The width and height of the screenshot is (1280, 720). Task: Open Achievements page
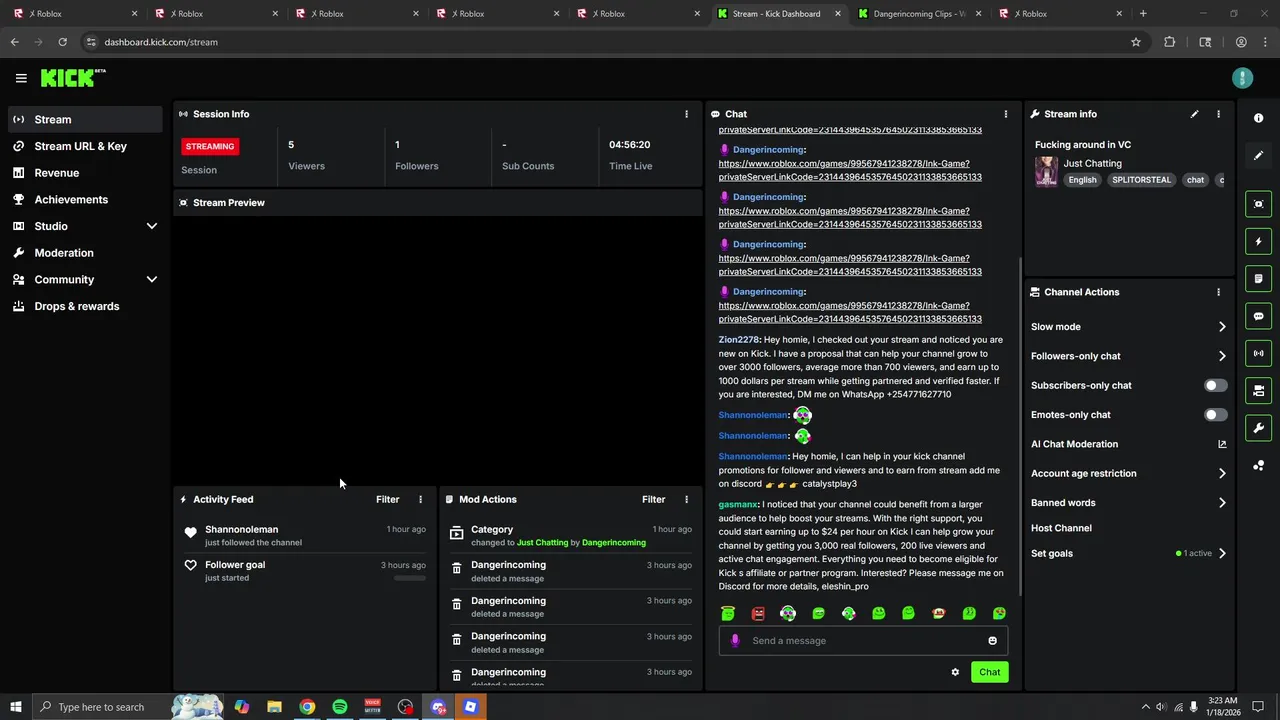(x=85, y=199)
